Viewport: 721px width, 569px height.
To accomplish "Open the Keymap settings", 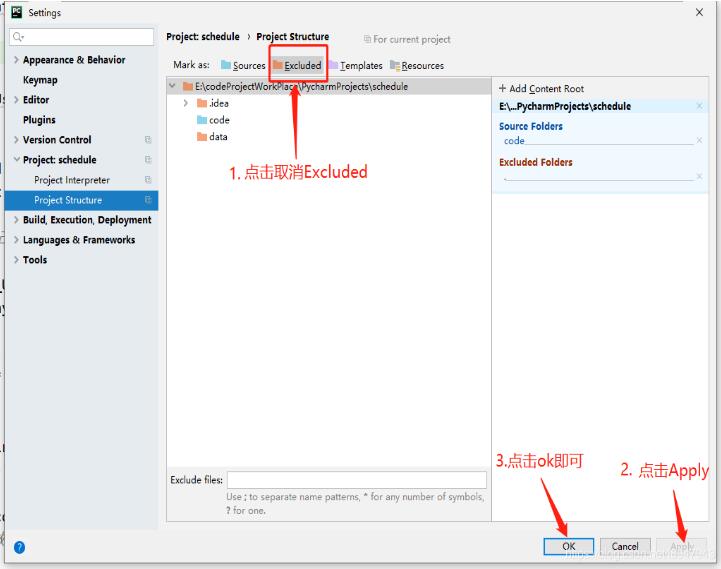I will (40, 80).
